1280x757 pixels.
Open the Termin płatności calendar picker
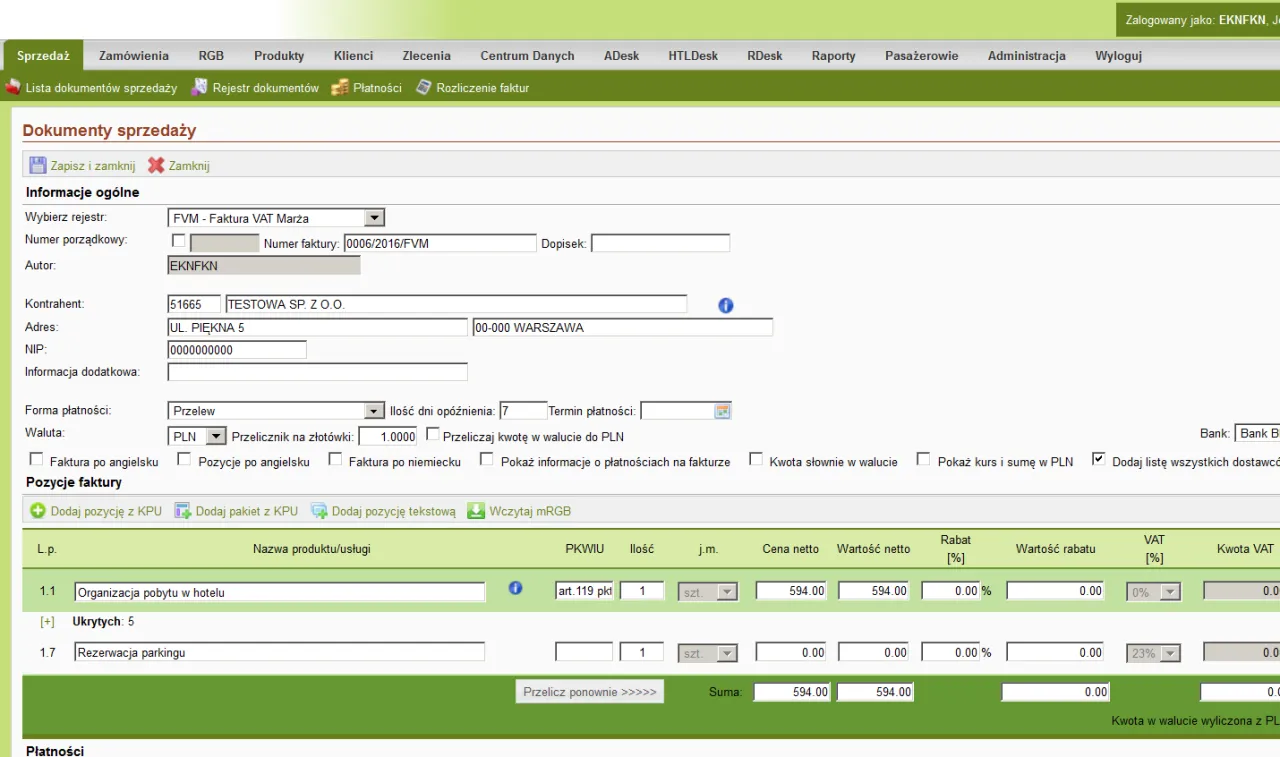coord(723,411)
